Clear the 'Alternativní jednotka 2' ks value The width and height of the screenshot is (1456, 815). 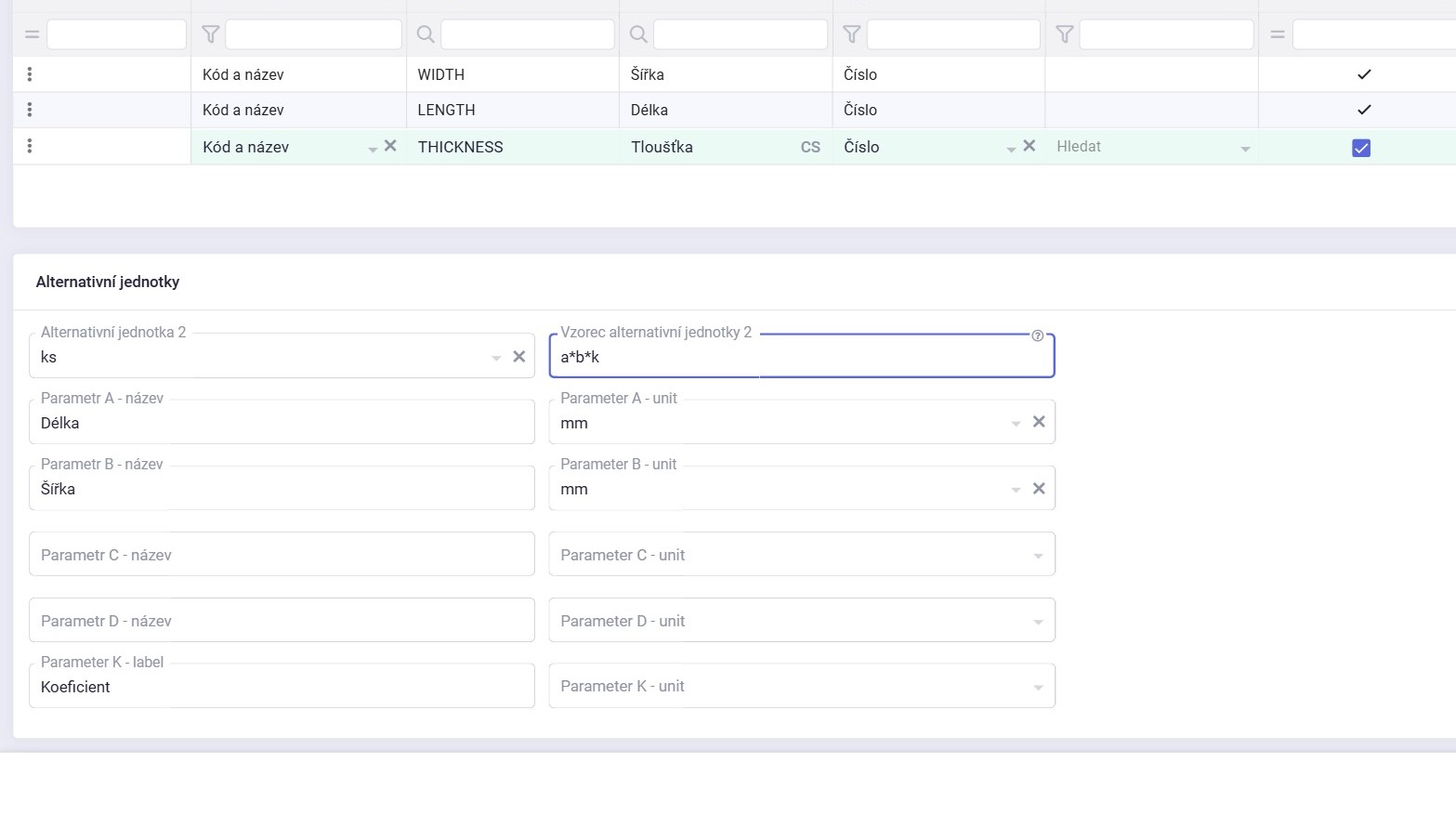pos(518,357)
